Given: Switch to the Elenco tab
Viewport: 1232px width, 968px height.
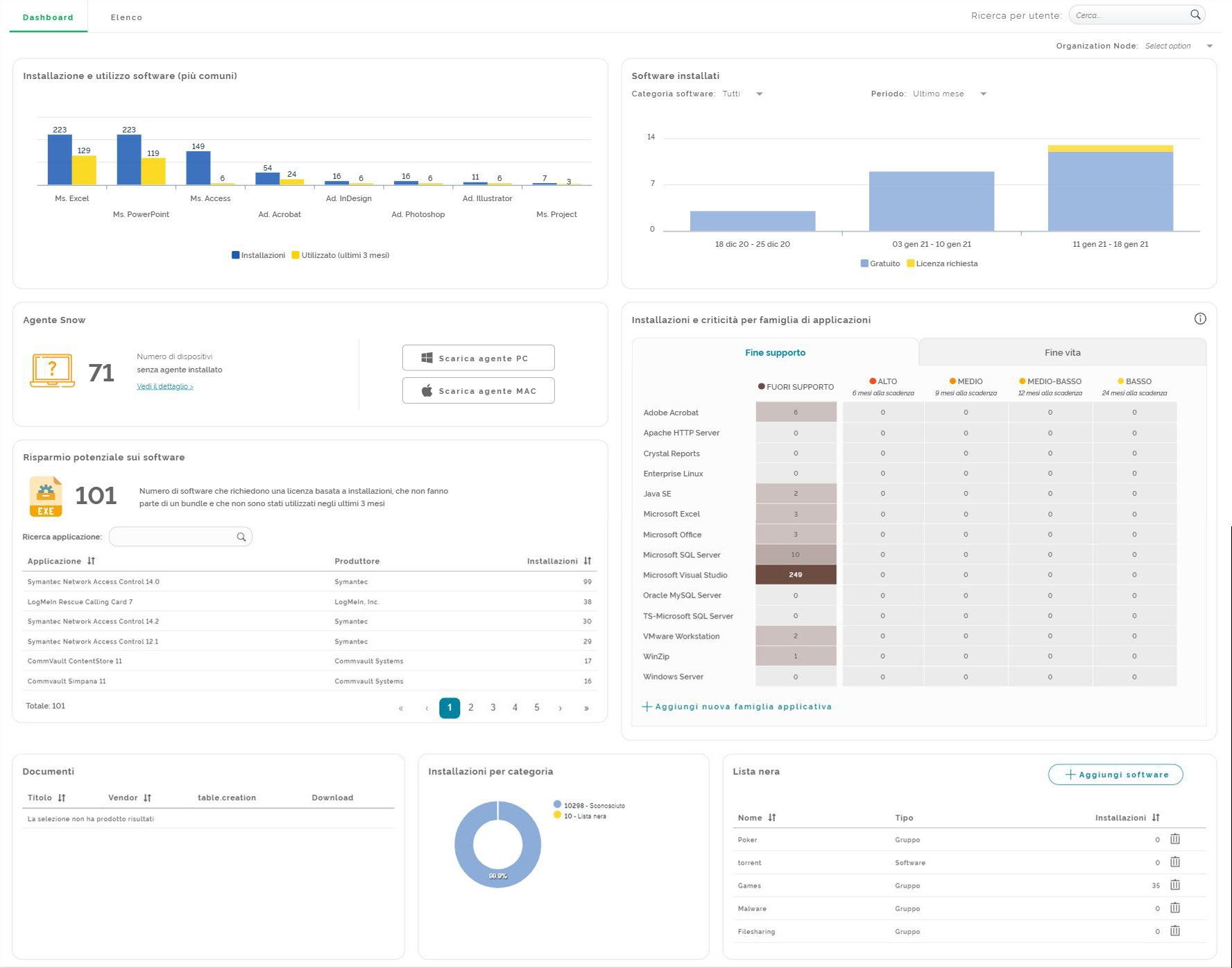Looking at the screenshot, I should pyautogui.click(x=126, y=17).
